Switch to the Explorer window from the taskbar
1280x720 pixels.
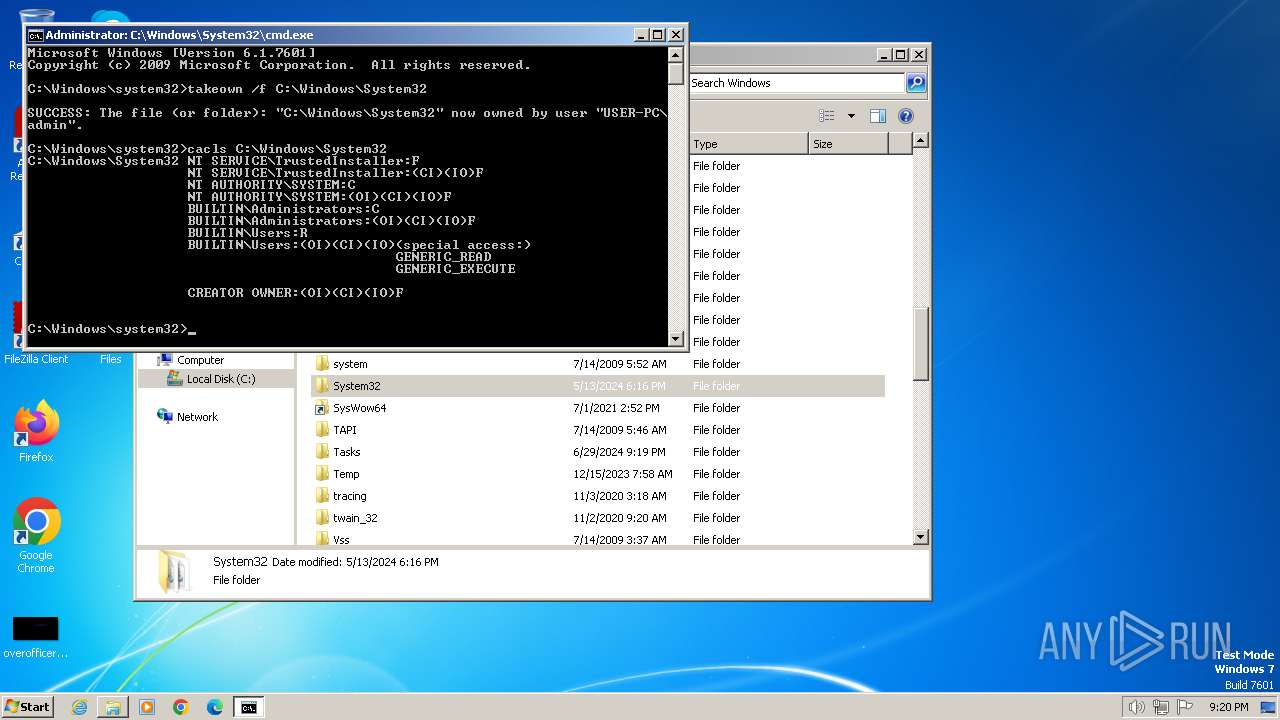pos(113,707)
